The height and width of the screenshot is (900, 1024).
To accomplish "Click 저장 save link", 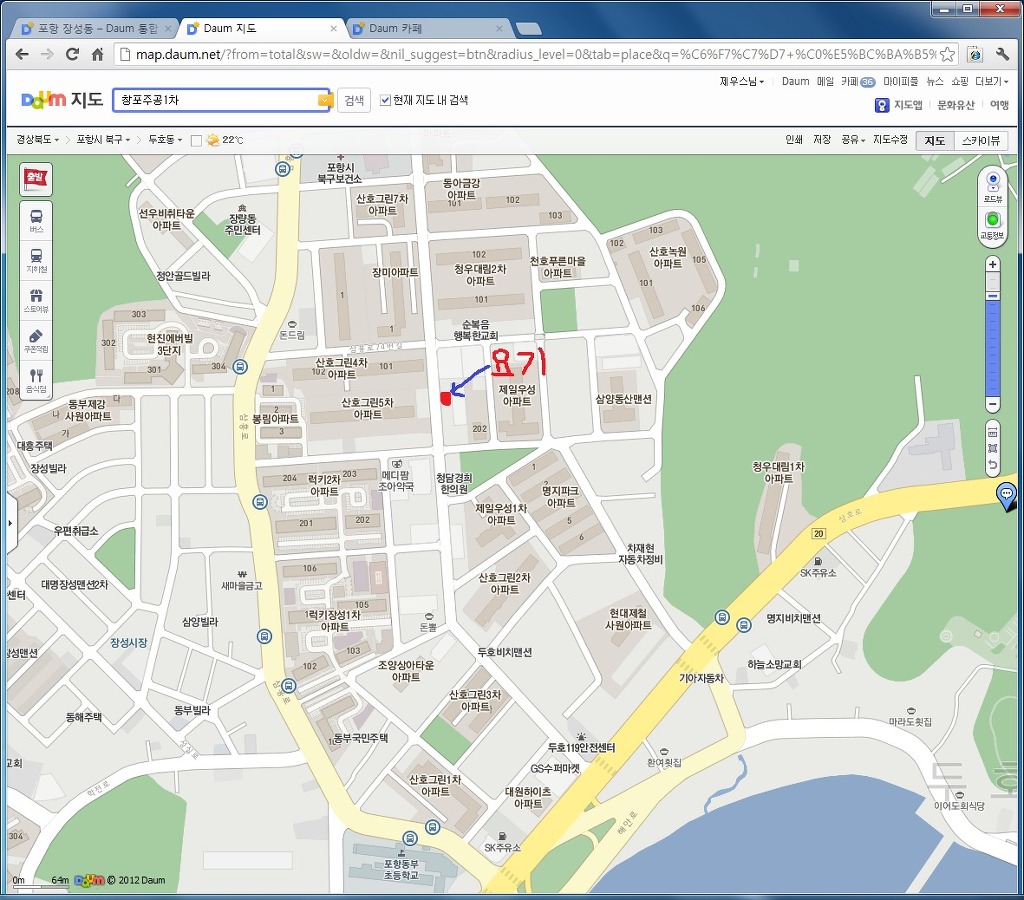I will pyautogui.click(x=822, y=140).
